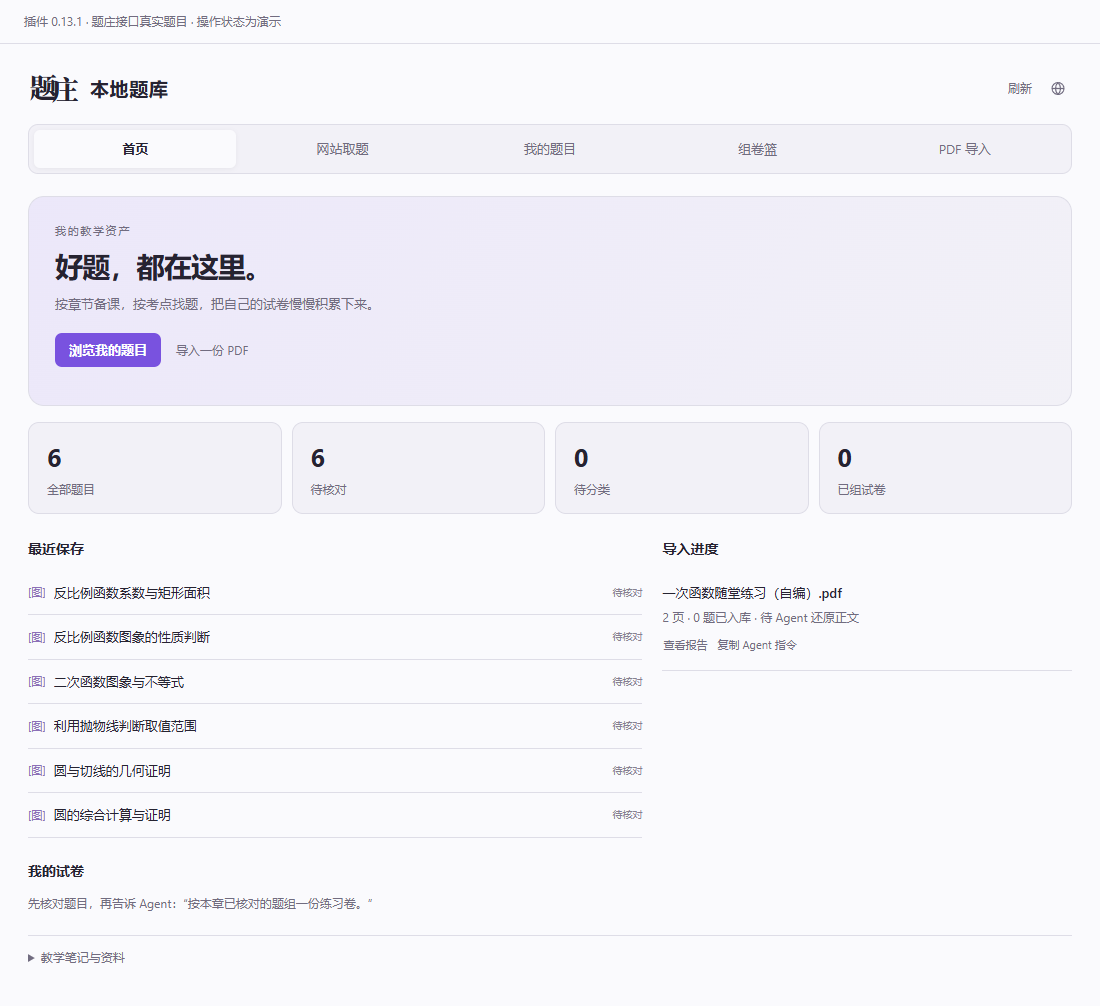Open question 圆的综合计算与证明

coord(112,815)
